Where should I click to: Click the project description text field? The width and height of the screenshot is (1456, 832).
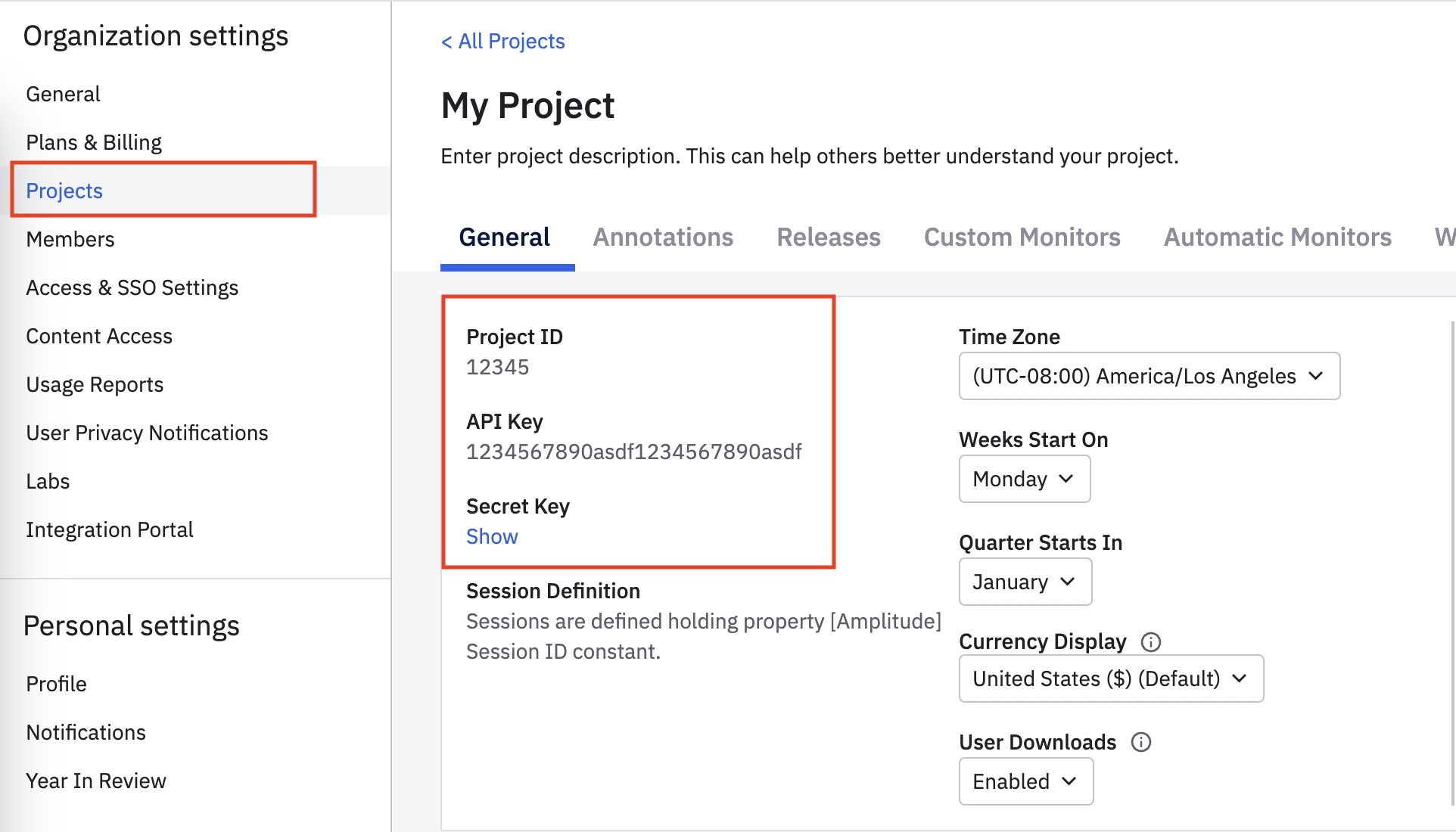[x=809, y=156]
